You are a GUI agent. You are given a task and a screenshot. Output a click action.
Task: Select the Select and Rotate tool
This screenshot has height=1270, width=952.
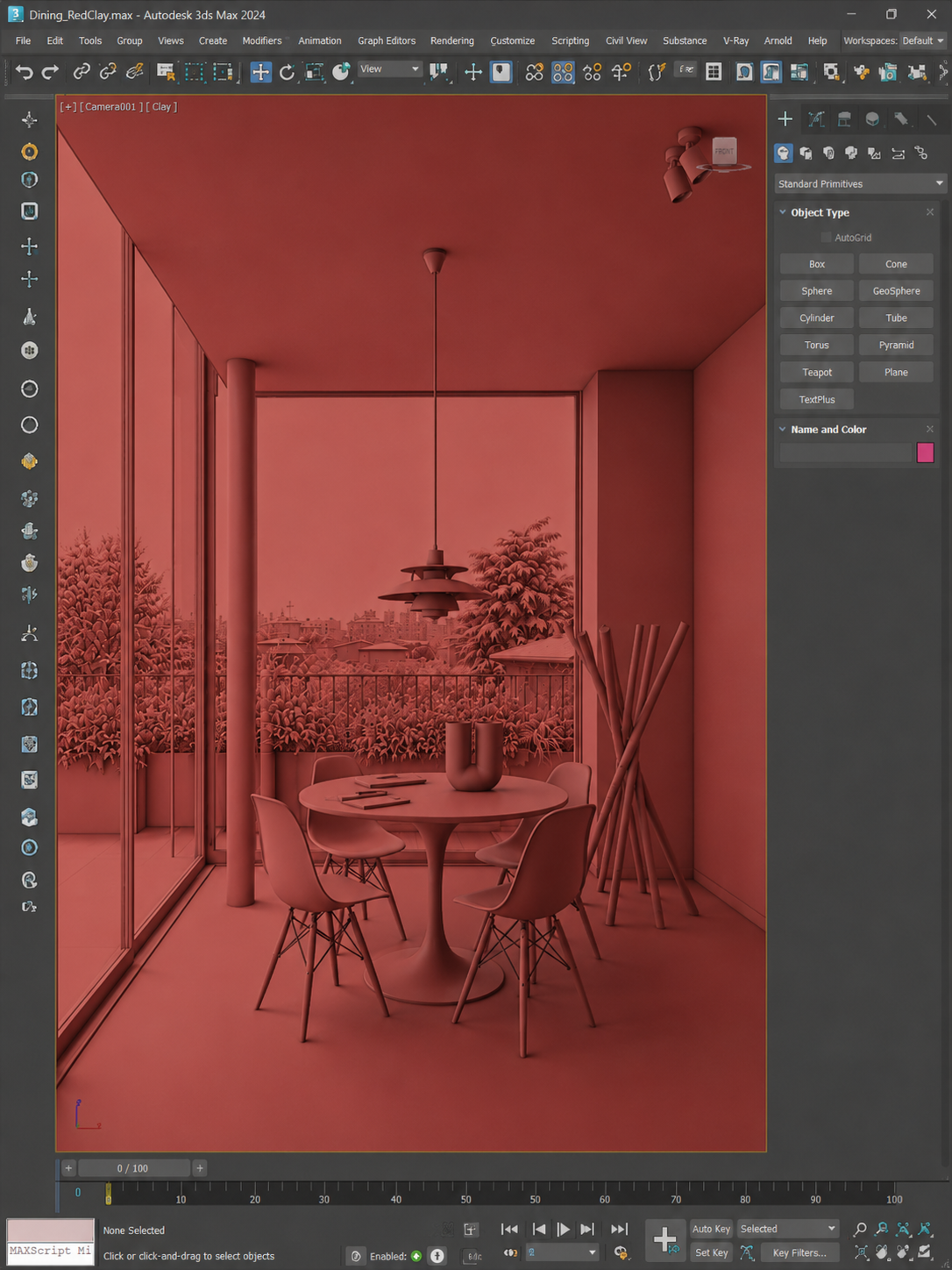tap(287, 72)
